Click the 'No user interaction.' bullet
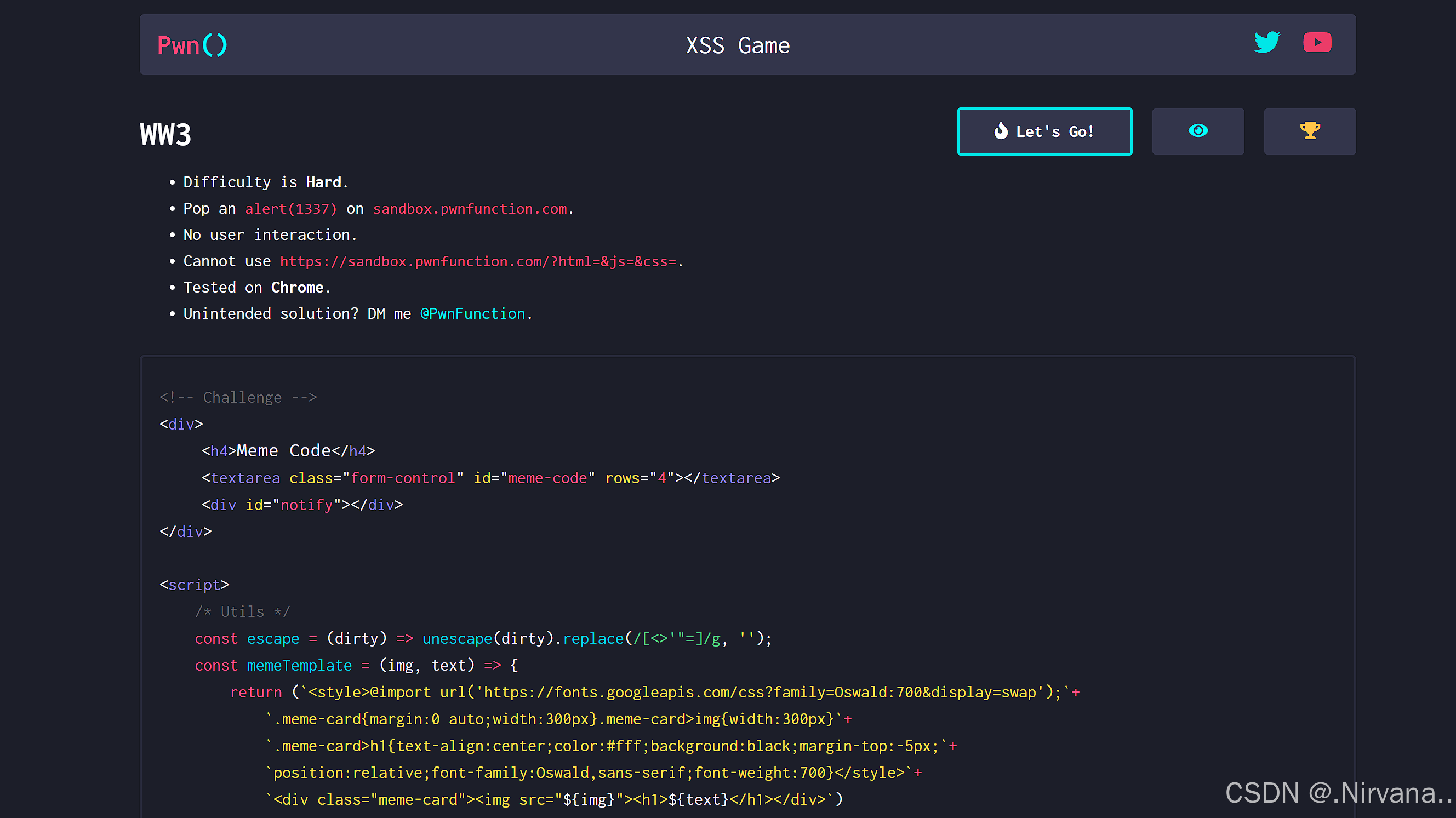1456x818 pixels. pos(270,234)
